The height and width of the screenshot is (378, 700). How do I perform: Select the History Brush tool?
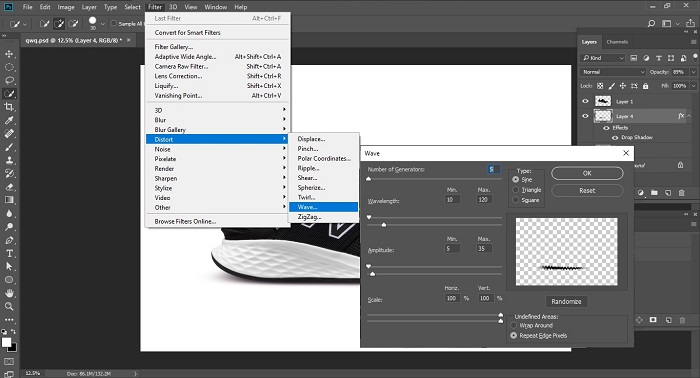9,173
